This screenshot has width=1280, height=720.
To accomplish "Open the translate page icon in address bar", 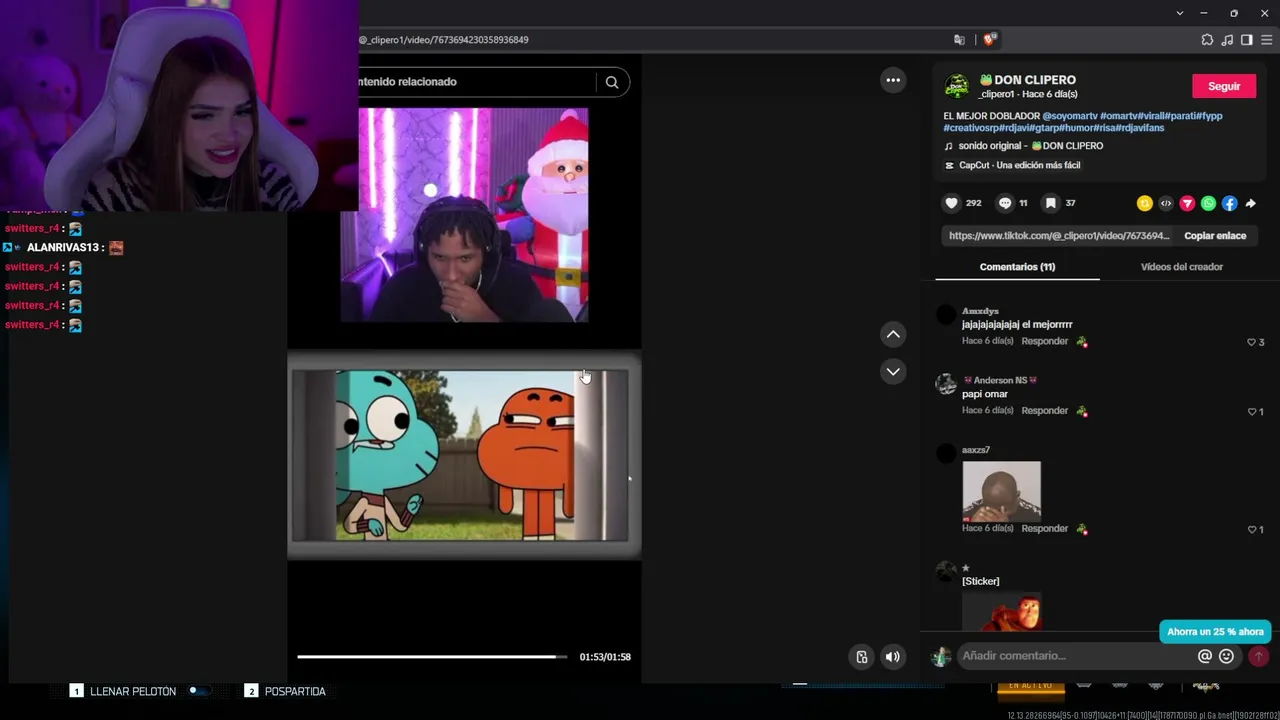I will point(960,40).
